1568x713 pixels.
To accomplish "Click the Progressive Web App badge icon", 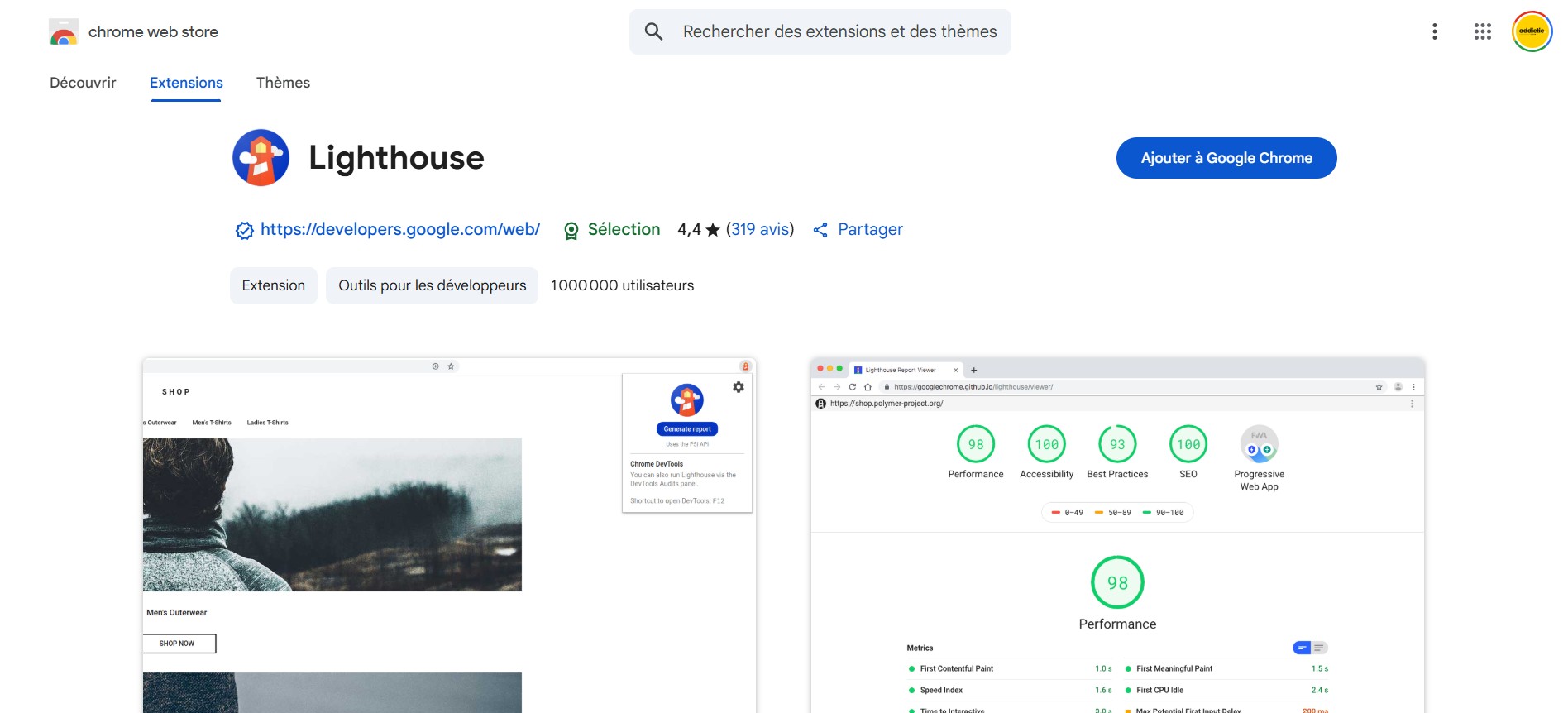I will pyautogui.click(x=1260, y=444).
